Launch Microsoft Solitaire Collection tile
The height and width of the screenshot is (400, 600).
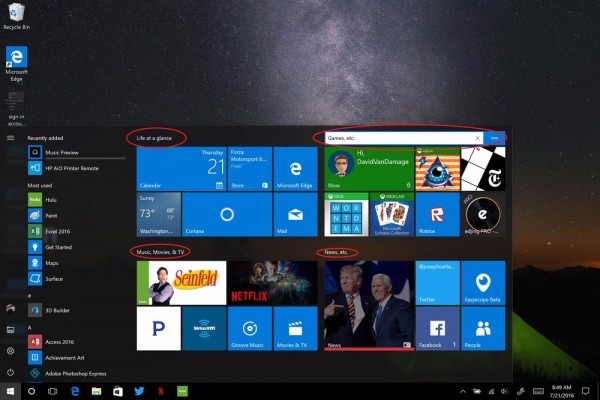pyautogui.click(x=391, y=214)
